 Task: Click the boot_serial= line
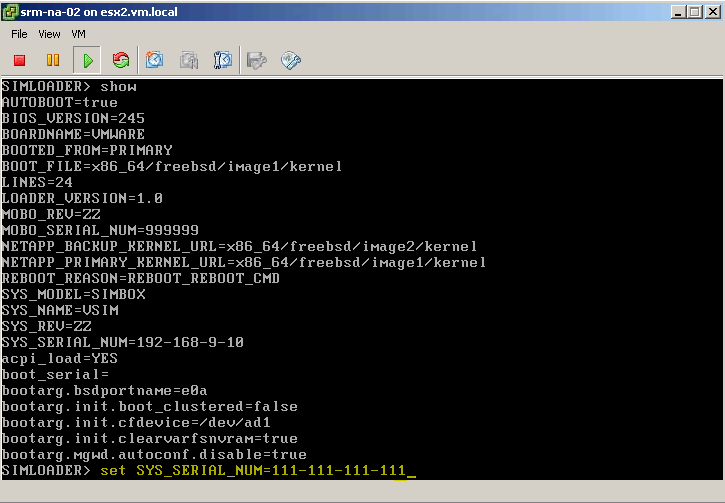55,374
